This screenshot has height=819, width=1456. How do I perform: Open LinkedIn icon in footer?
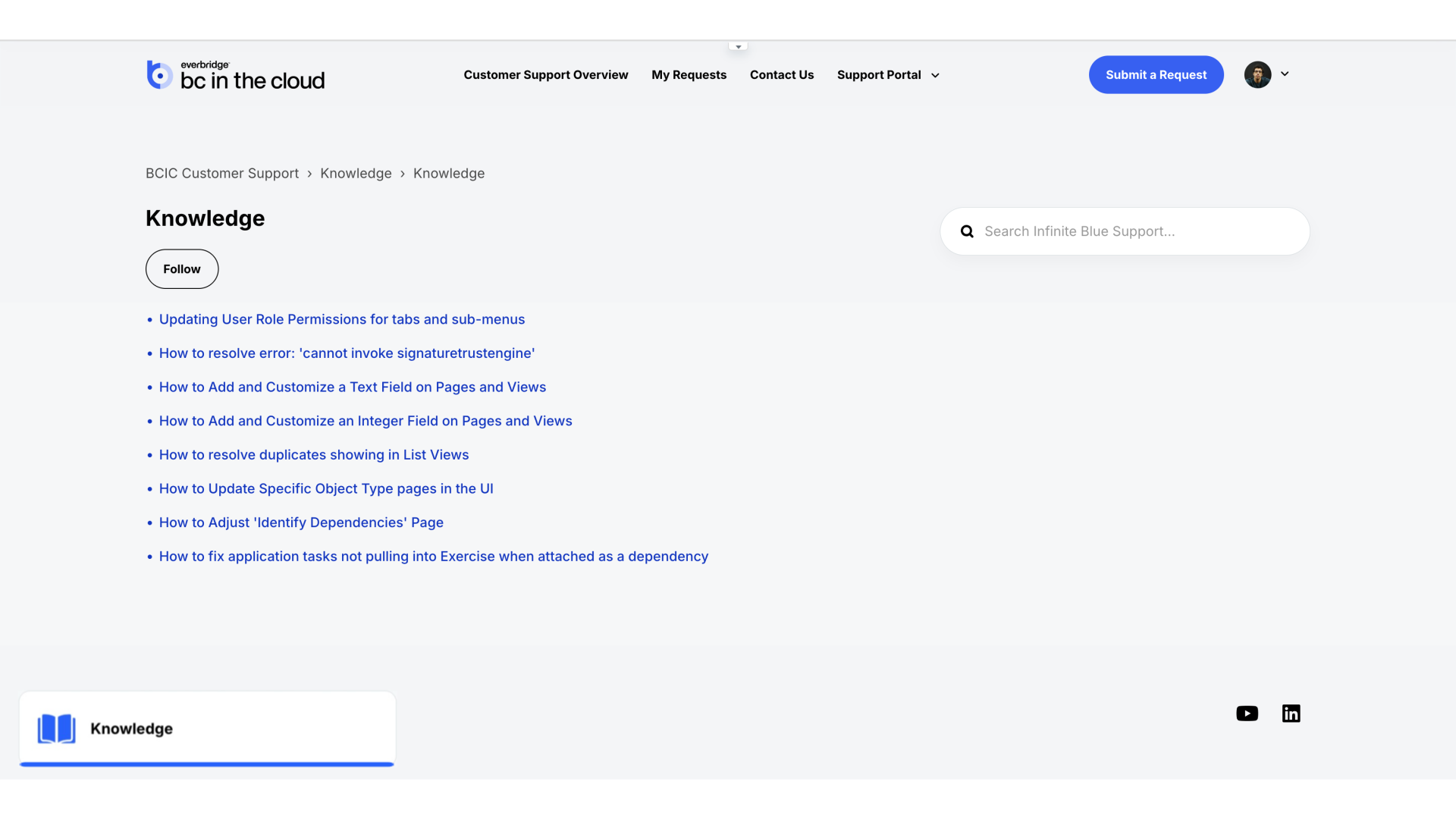pyautogui.click(x=1291, y=714)
